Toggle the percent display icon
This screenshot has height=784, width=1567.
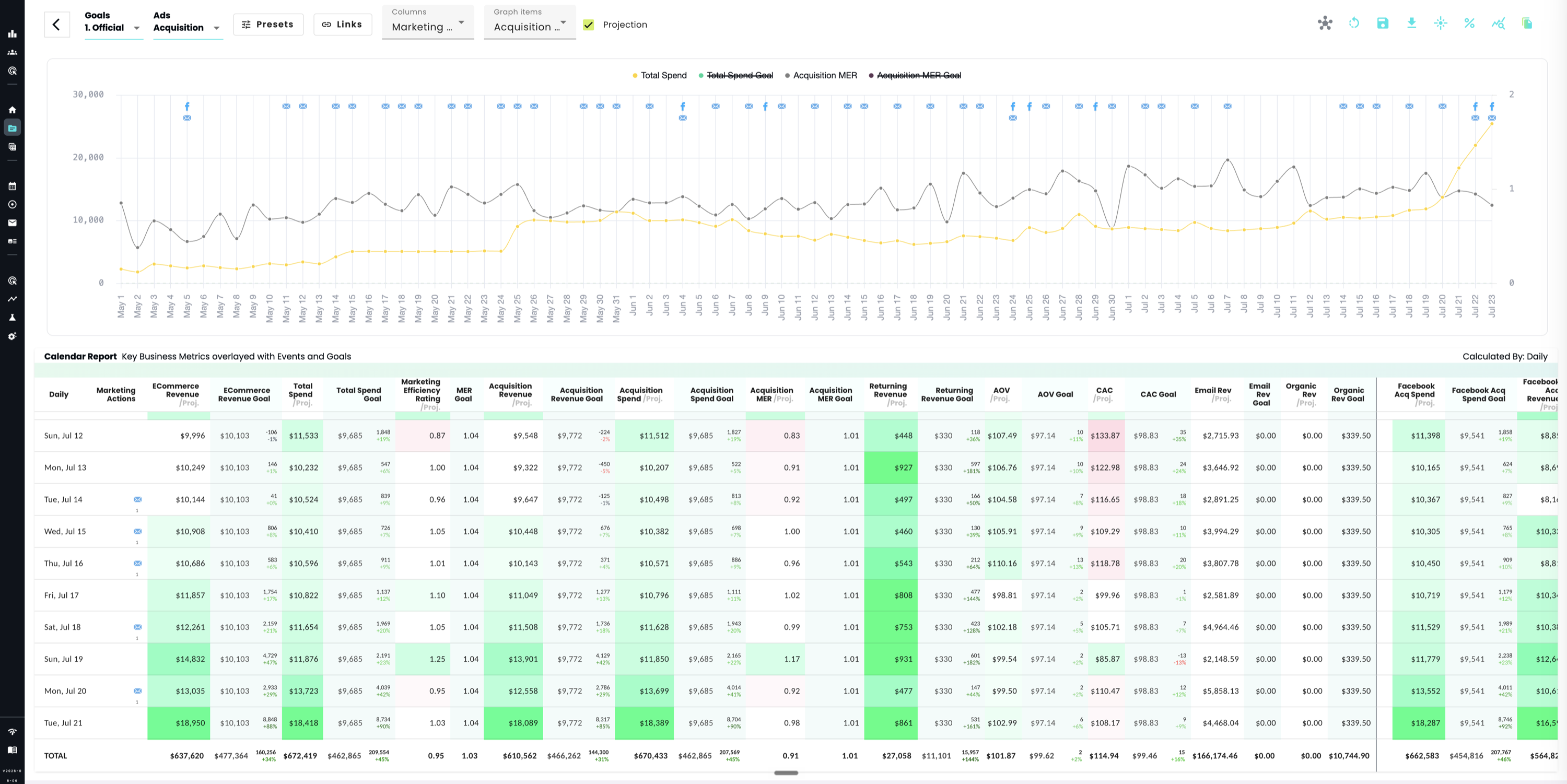(1469, 23)
